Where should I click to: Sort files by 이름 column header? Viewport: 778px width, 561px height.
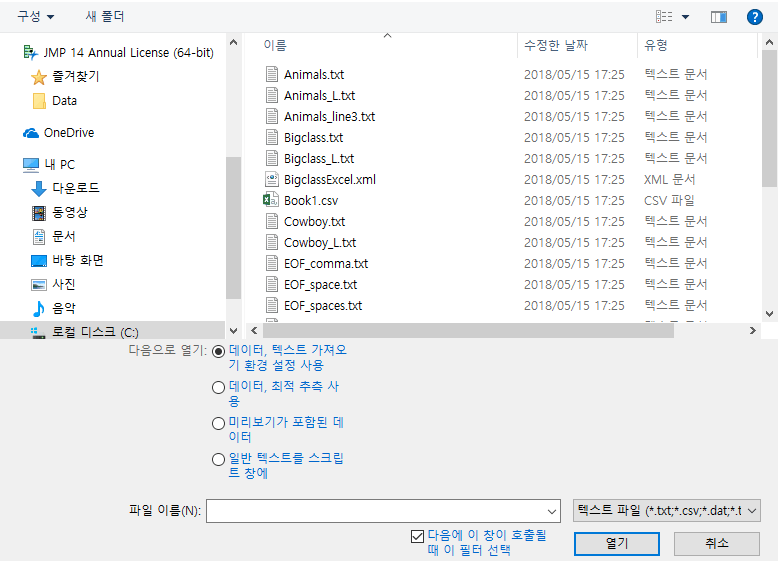(x=275, y=46)
